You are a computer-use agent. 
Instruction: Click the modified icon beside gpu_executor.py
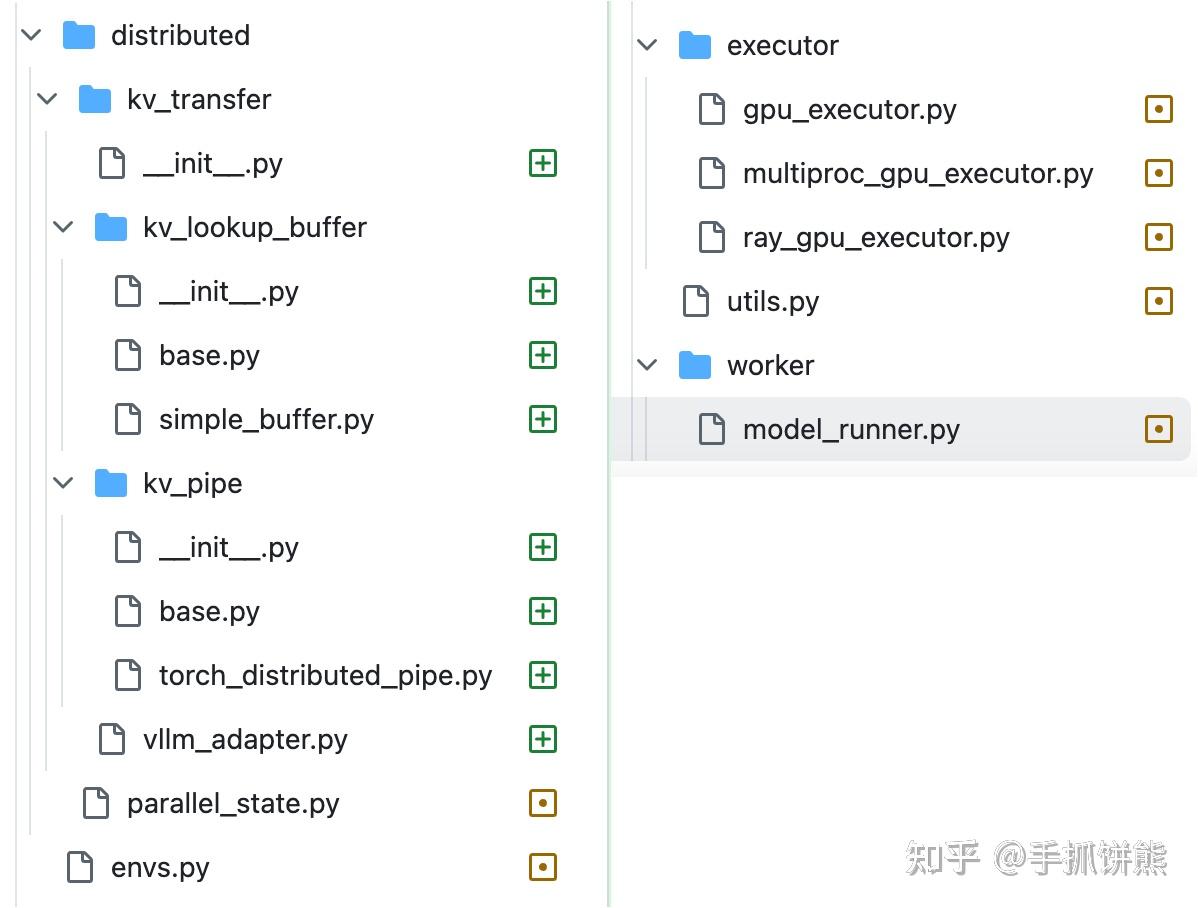click(x=1158, y=109)
